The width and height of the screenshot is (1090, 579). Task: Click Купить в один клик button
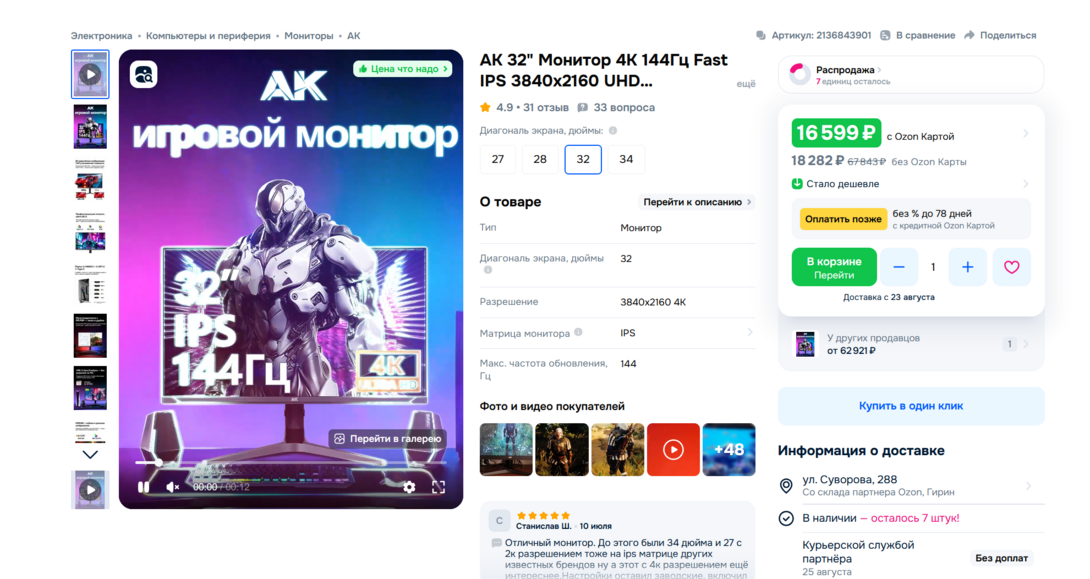point(911,406)
